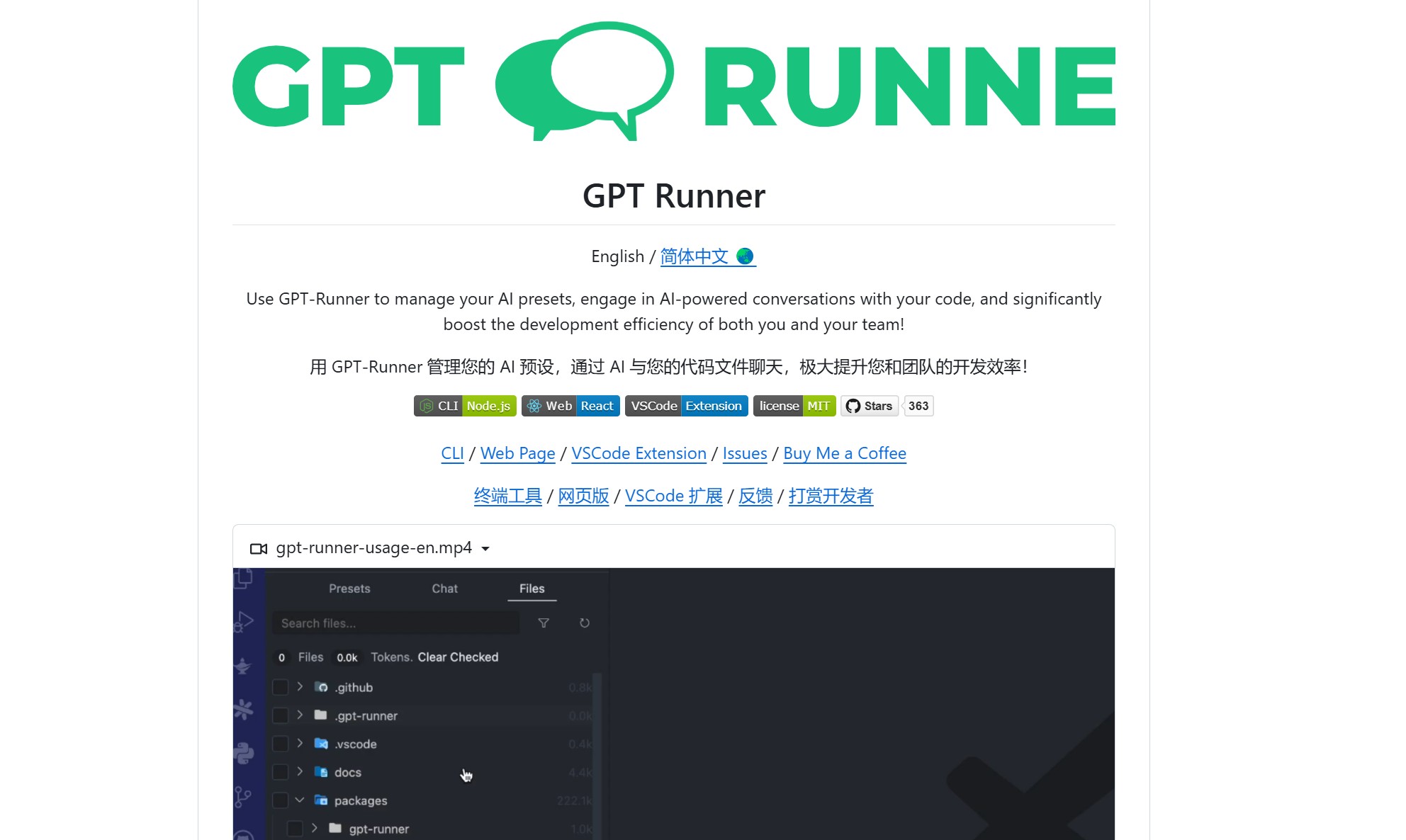This screenshot has height=840, width=1406.
Task: Switch to the Chat tab
Action: coord(444,588)
